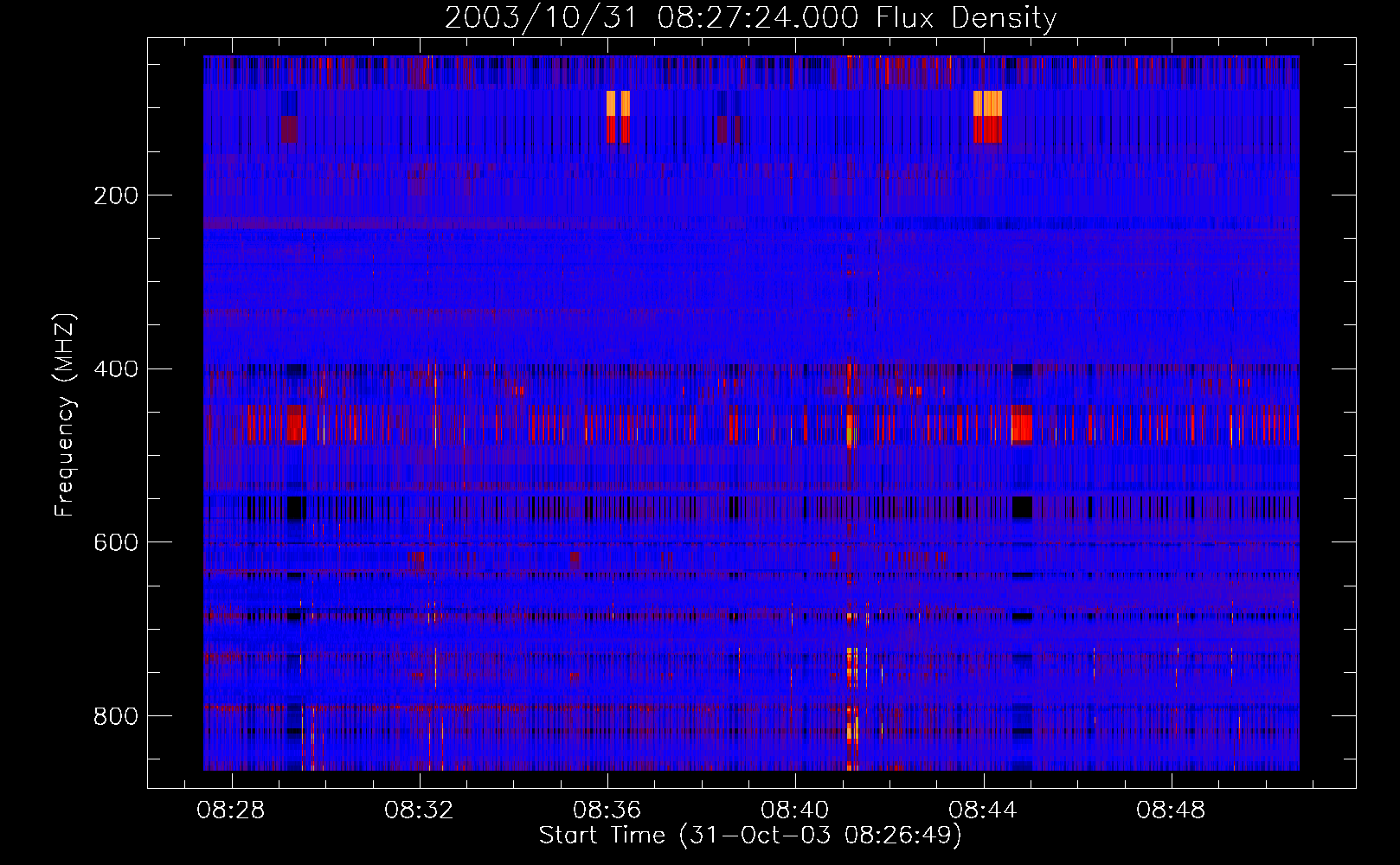Click the 400 frequency tick label
The height and width of the screenshot is (865, 1400).
coord(116,369)
